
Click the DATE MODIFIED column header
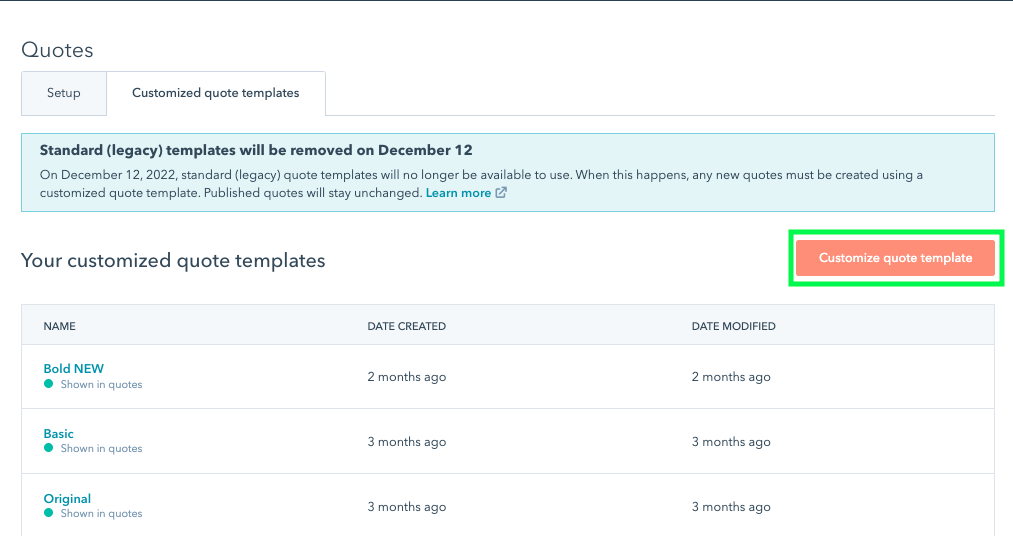733,326
